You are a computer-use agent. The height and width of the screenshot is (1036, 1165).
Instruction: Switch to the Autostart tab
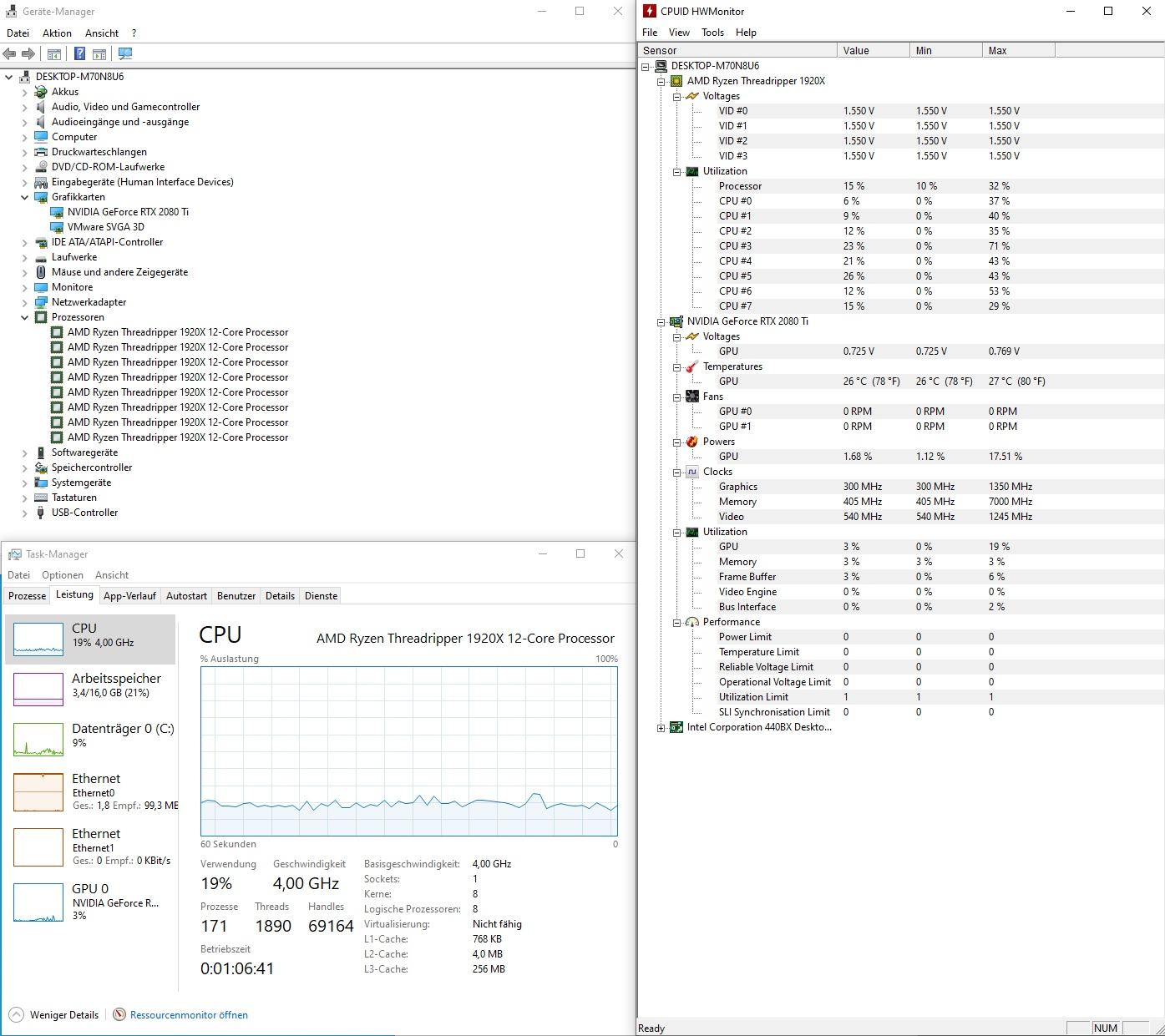click(186, 596)
